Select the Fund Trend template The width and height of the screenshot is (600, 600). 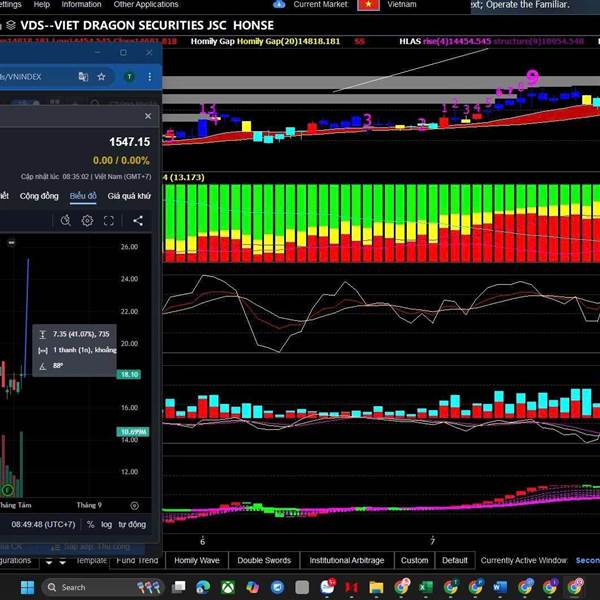(x=137, y=560)
